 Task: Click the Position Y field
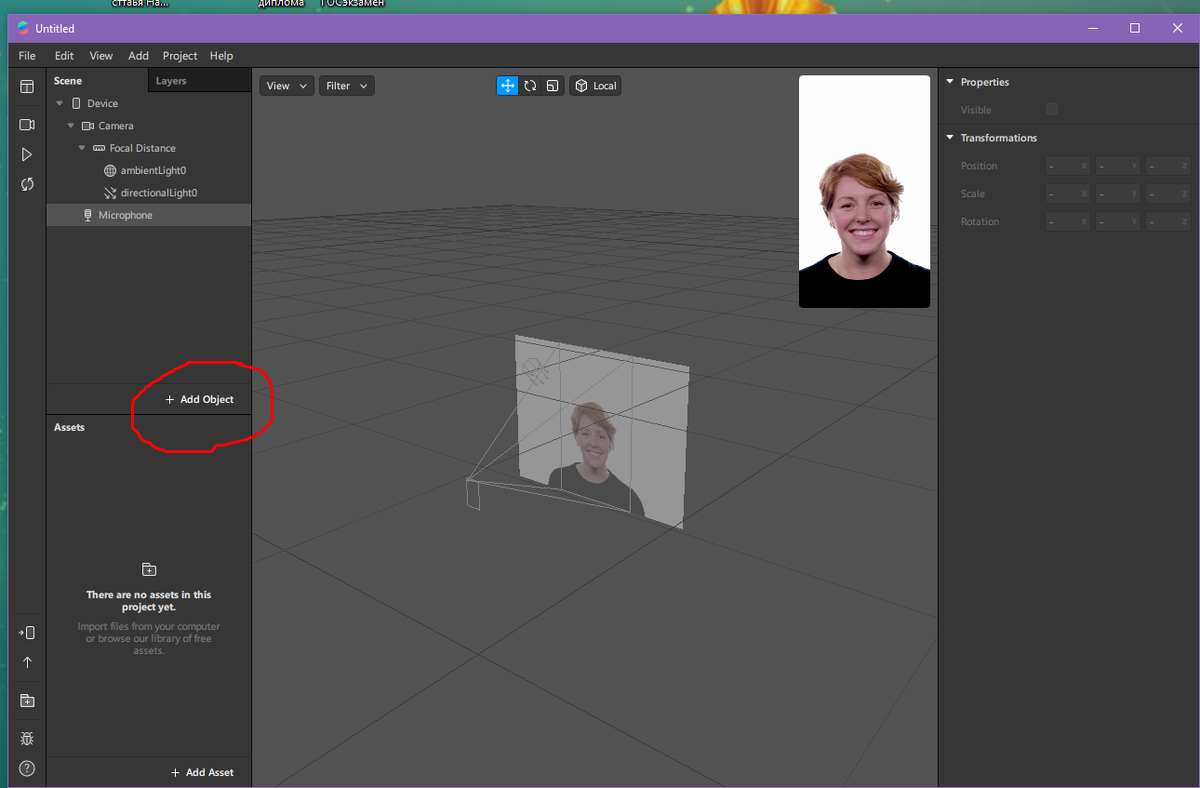click(x=1117, y=166)
